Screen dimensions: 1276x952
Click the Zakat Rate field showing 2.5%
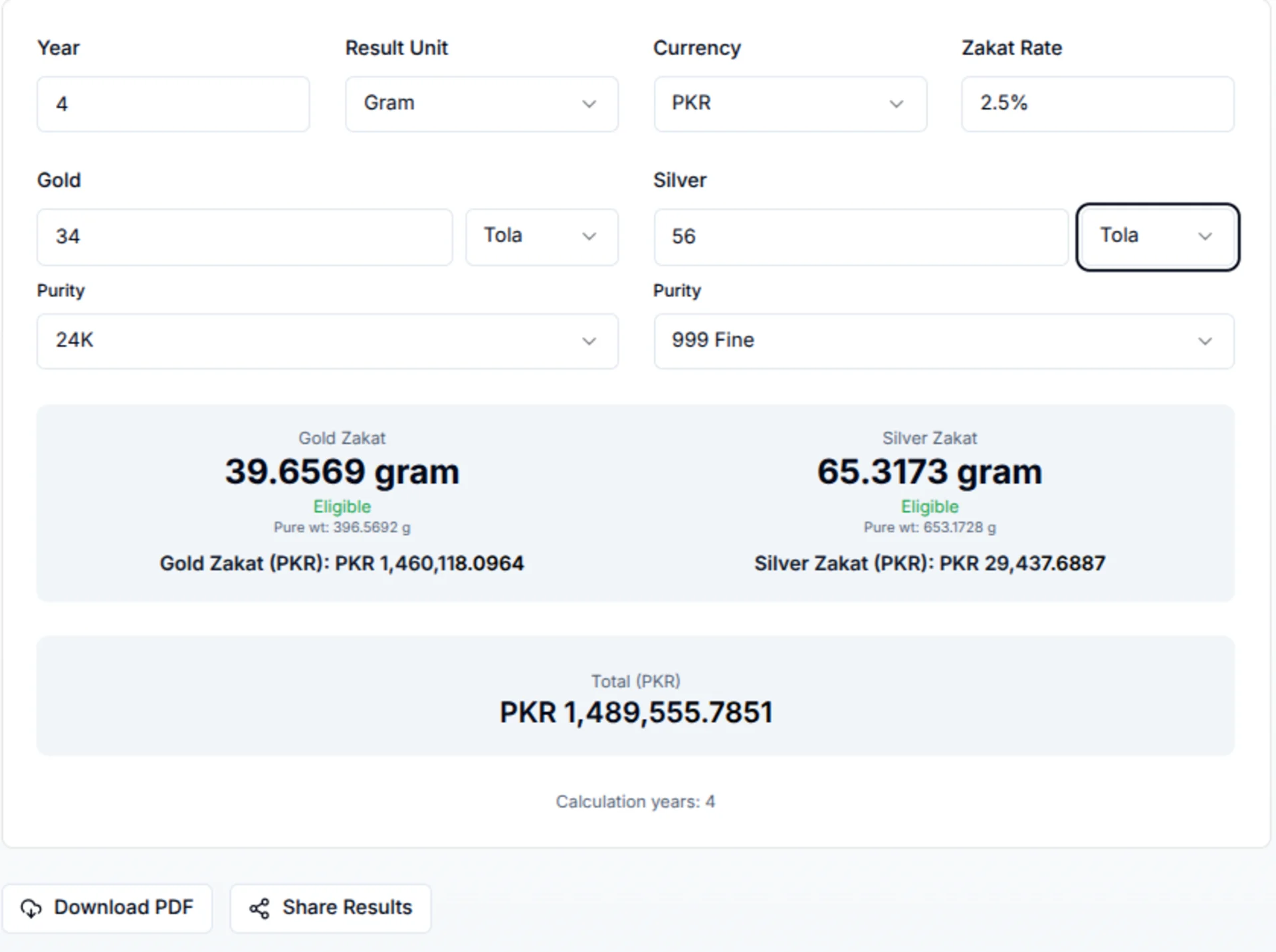[1098, 104]
